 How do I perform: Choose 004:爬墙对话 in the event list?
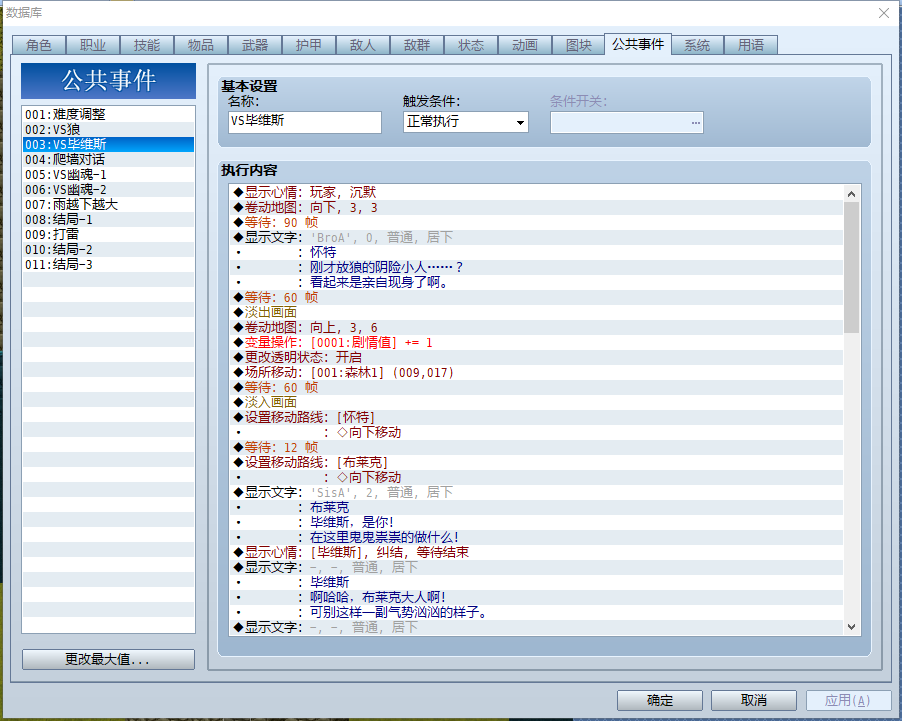(108, 159)
